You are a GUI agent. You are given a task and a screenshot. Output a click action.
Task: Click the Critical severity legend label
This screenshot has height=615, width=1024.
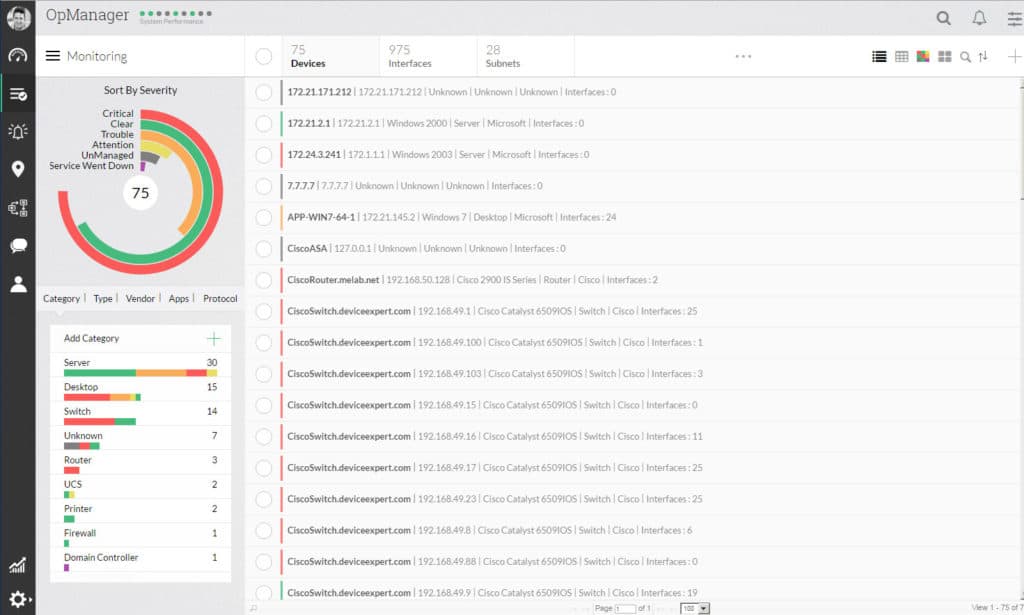pos(118,114)
